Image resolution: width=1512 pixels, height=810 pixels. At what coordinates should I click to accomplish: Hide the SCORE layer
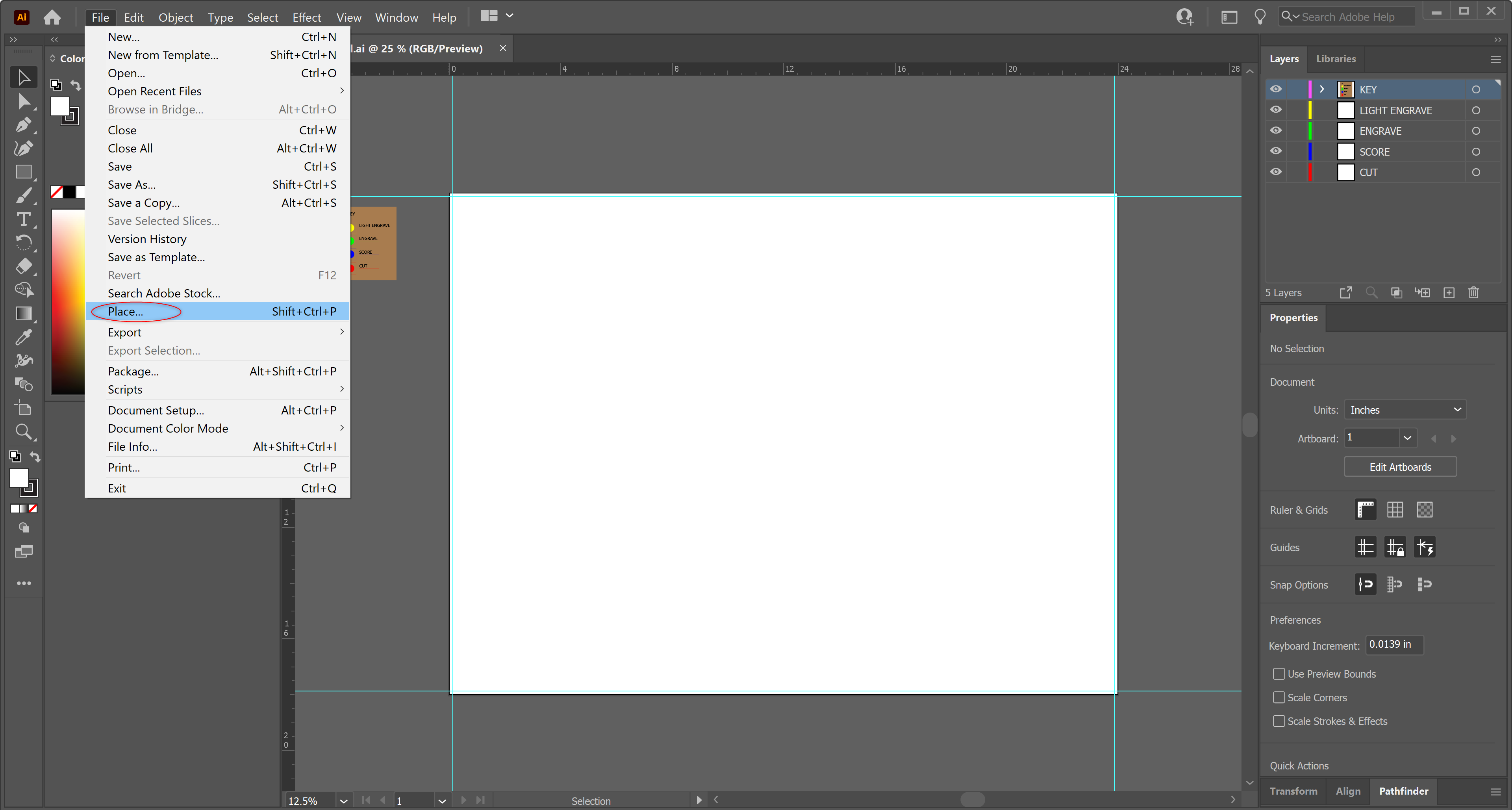[x=1275, y=151]
